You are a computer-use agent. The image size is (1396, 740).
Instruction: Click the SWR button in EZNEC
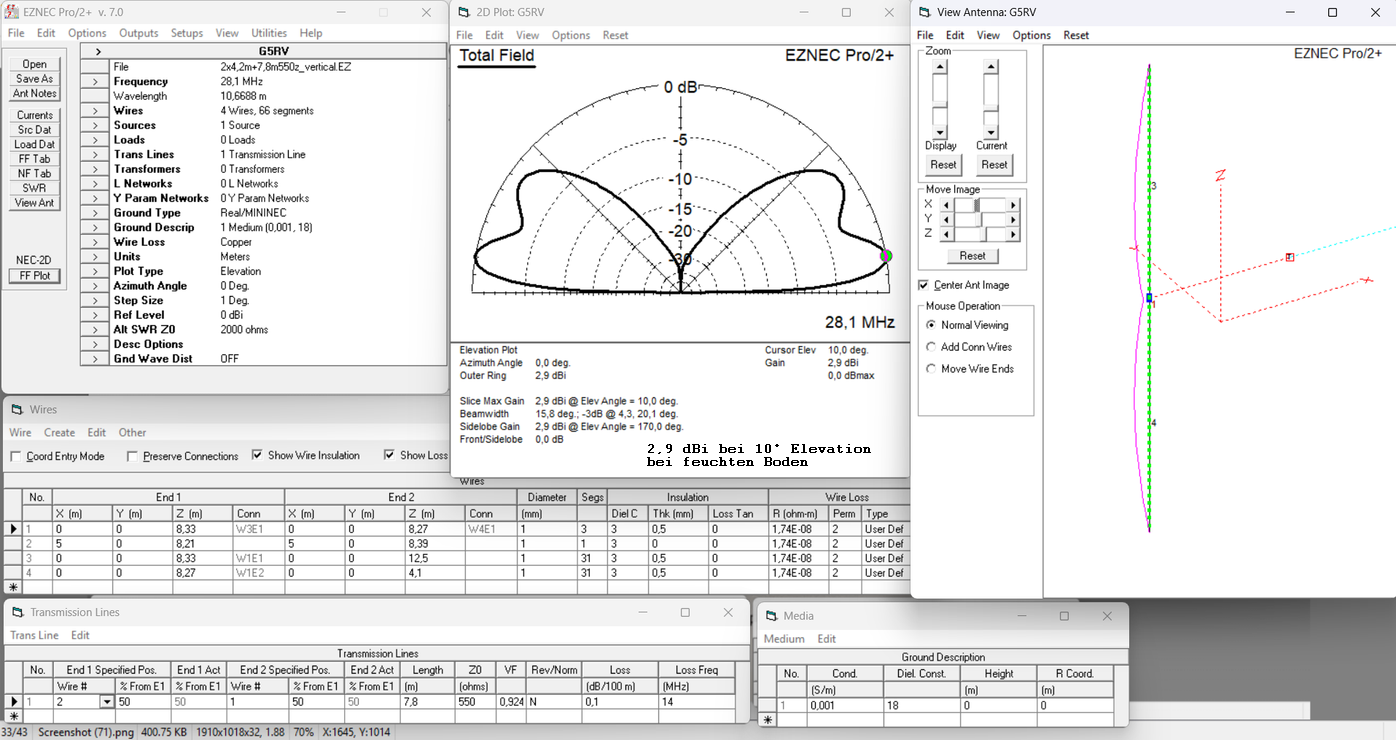pyautogui.click(x=35, y=188)
